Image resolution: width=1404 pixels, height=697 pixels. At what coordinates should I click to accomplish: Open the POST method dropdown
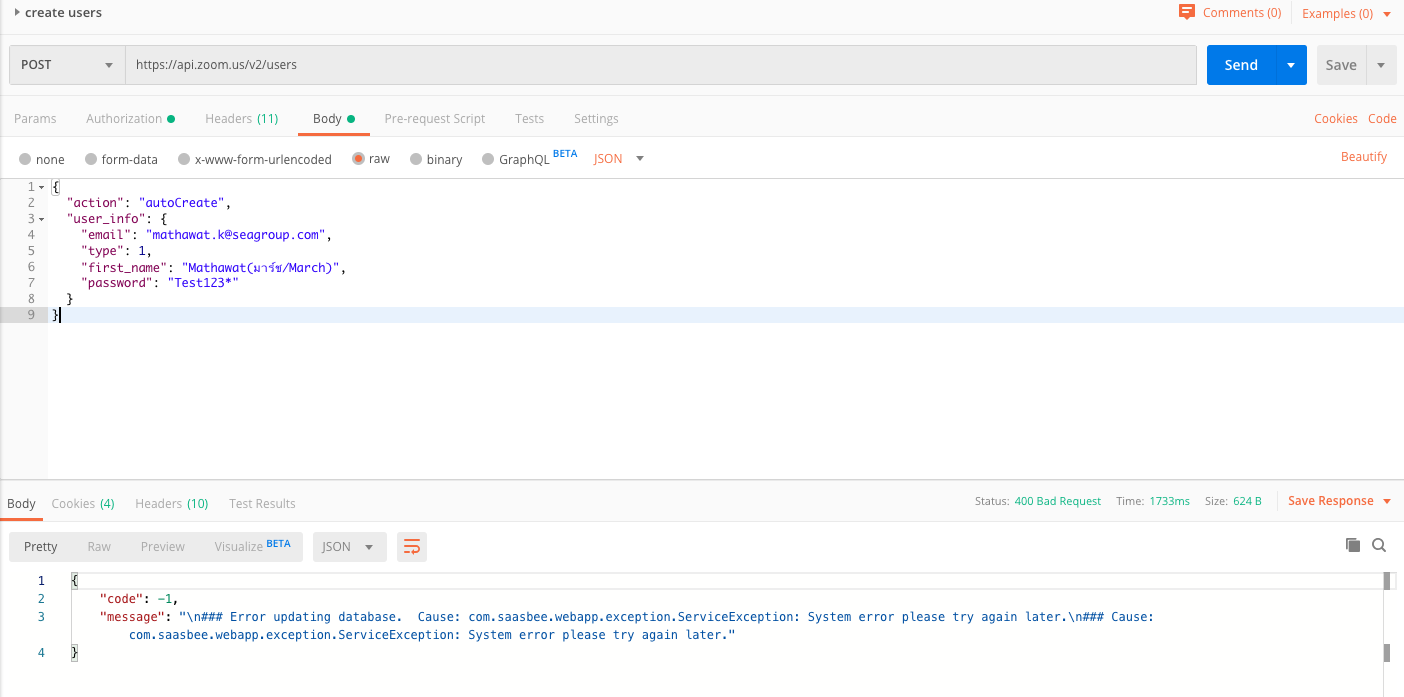(67, 65)
